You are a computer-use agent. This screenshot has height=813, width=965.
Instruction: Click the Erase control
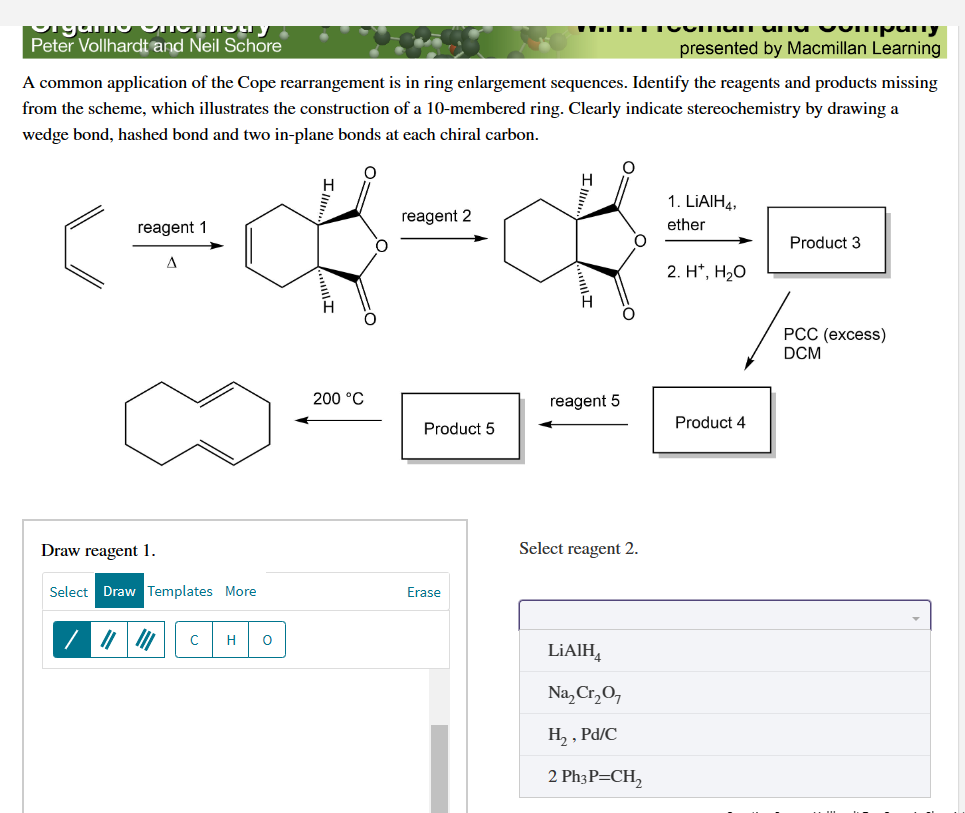click(423, 591)
